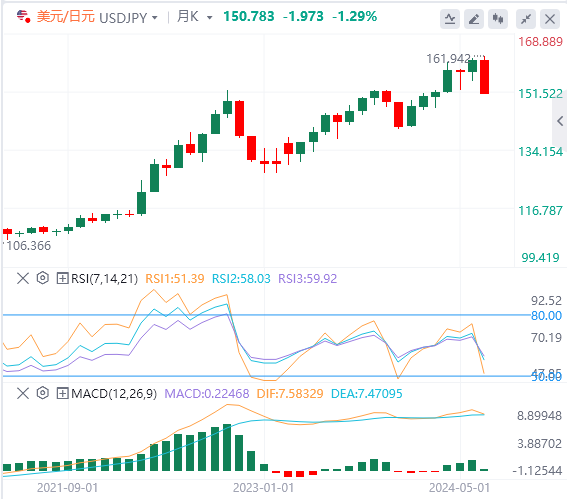Open the line chart type icon

(450, 19)
